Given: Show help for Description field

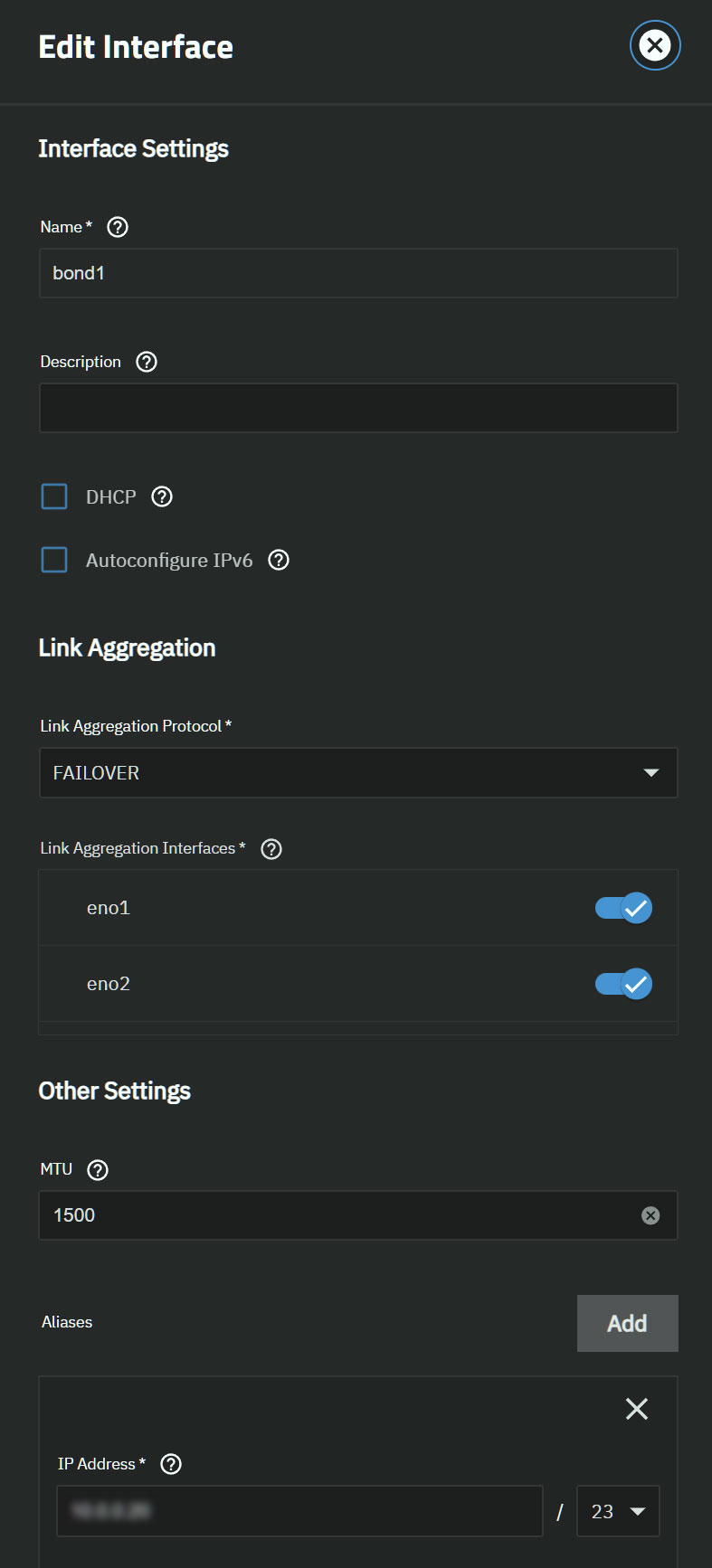Looking at the screenshot, I should click(147, 362).
